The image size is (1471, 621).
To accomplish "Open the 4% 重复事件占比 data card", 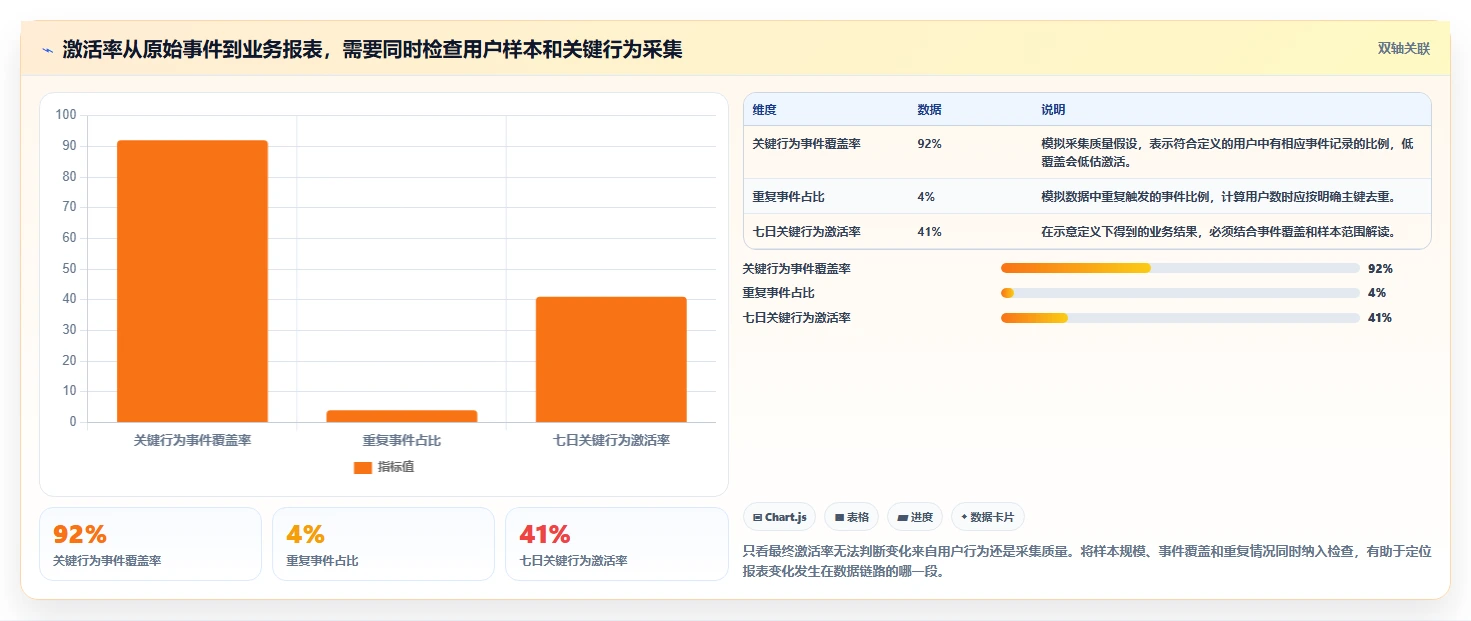I will click(x=383, y=544).
